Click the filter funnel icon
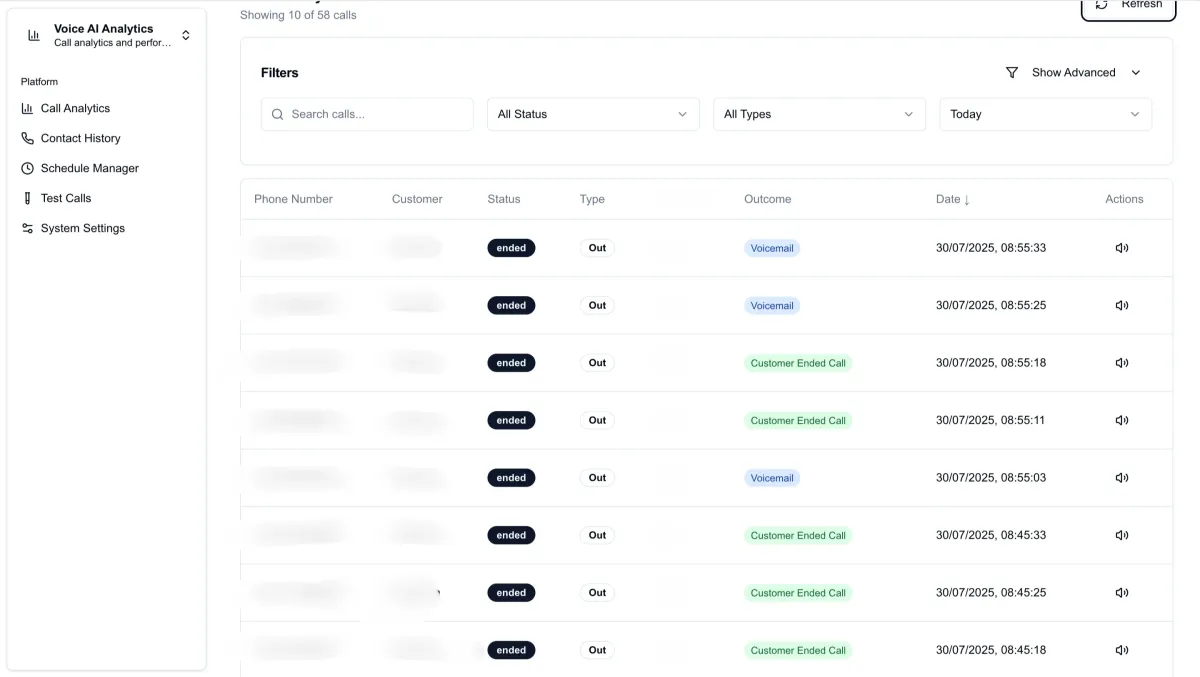 [1012, 73]
